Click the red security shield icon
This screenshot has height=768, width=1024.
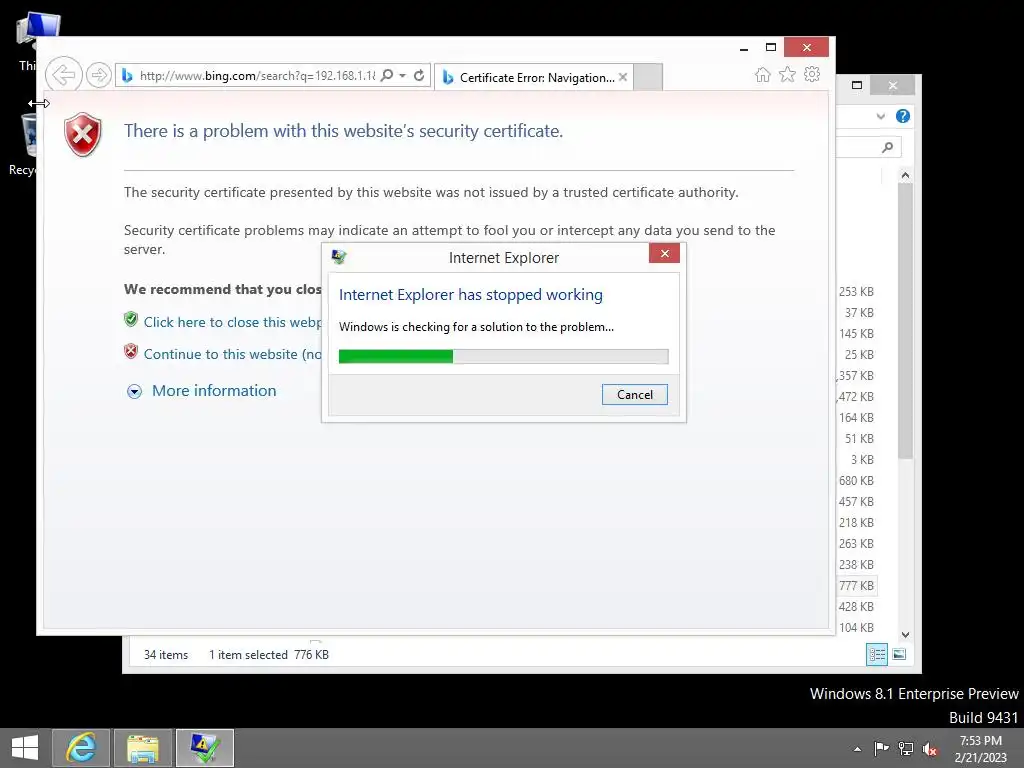[x=83, y=135]
